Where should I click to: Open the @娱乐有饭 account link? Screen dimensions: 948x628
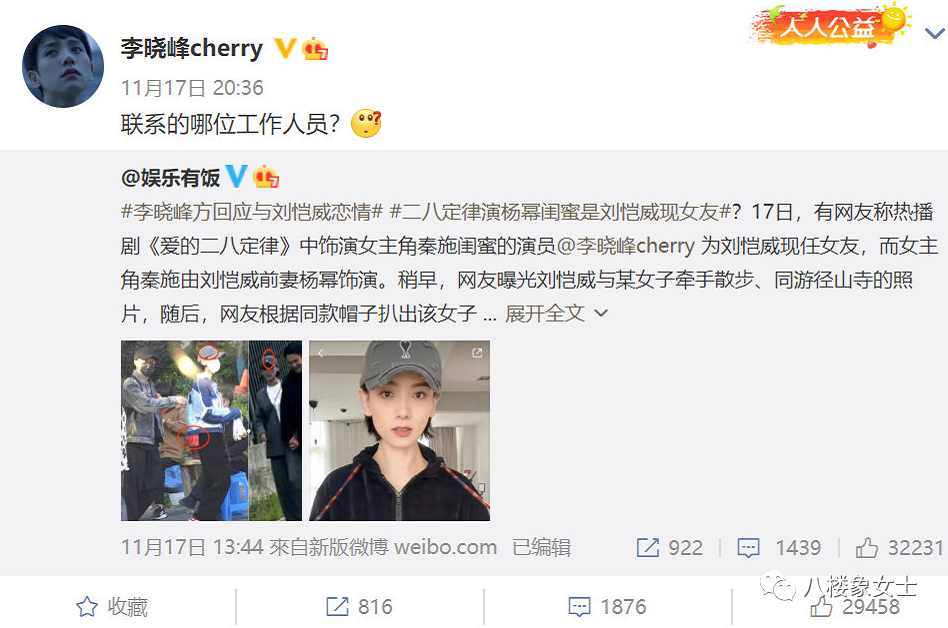(170, 178)
